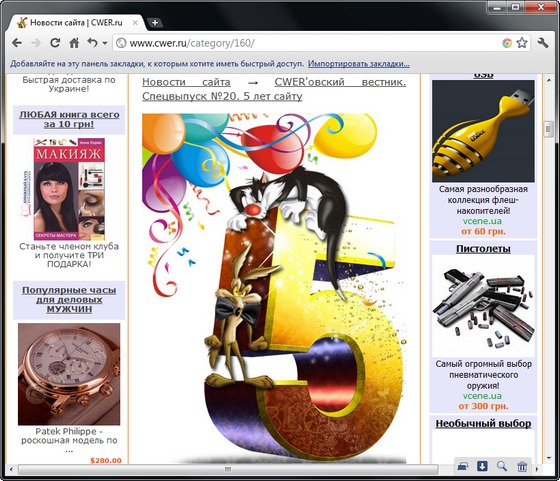Open the yellow USB flash drive image
This screenshot has height=481, width=560.
click(x=483, y=131)
